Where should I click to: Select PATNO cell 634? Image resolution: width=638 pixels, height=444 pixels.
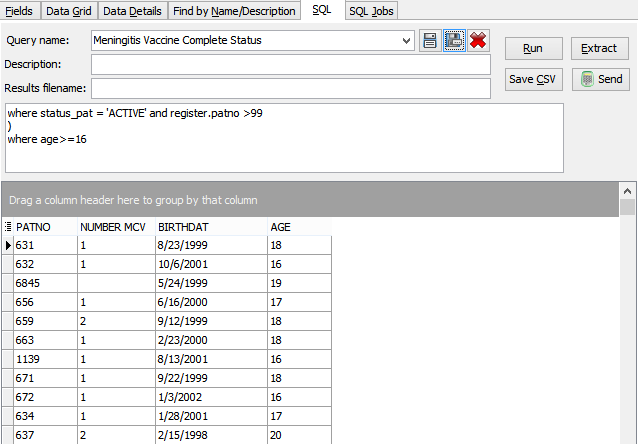pyautogui.click(x=45, y=416)
